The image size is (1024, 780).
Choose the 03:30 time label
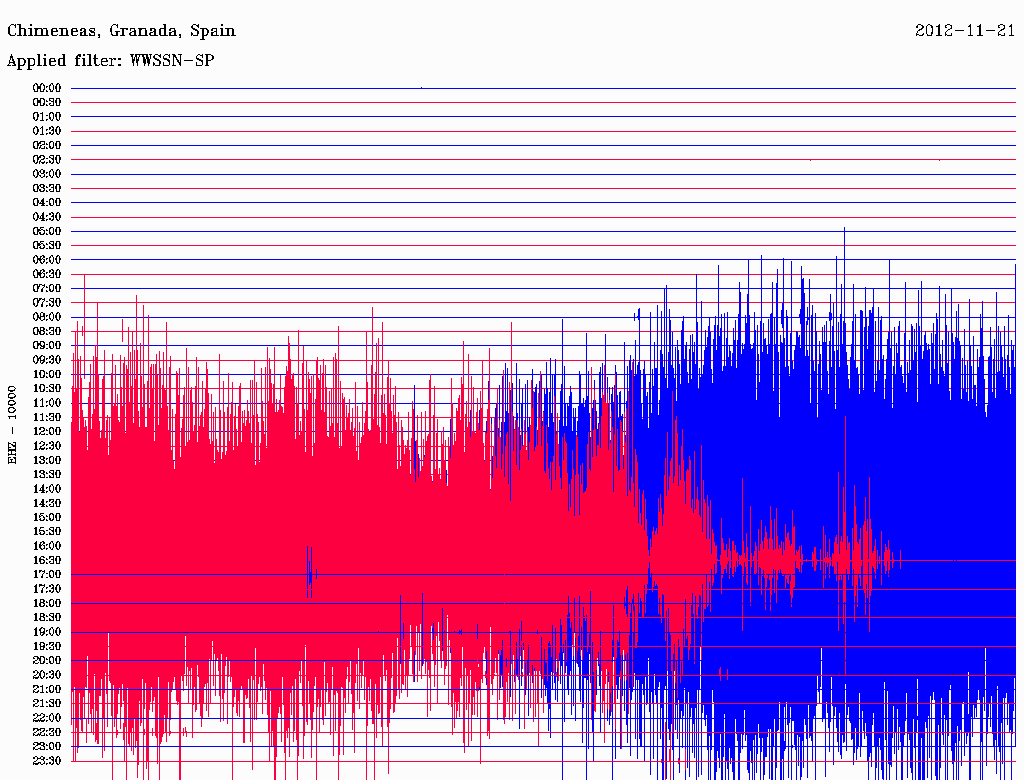(x=47, y=188)
